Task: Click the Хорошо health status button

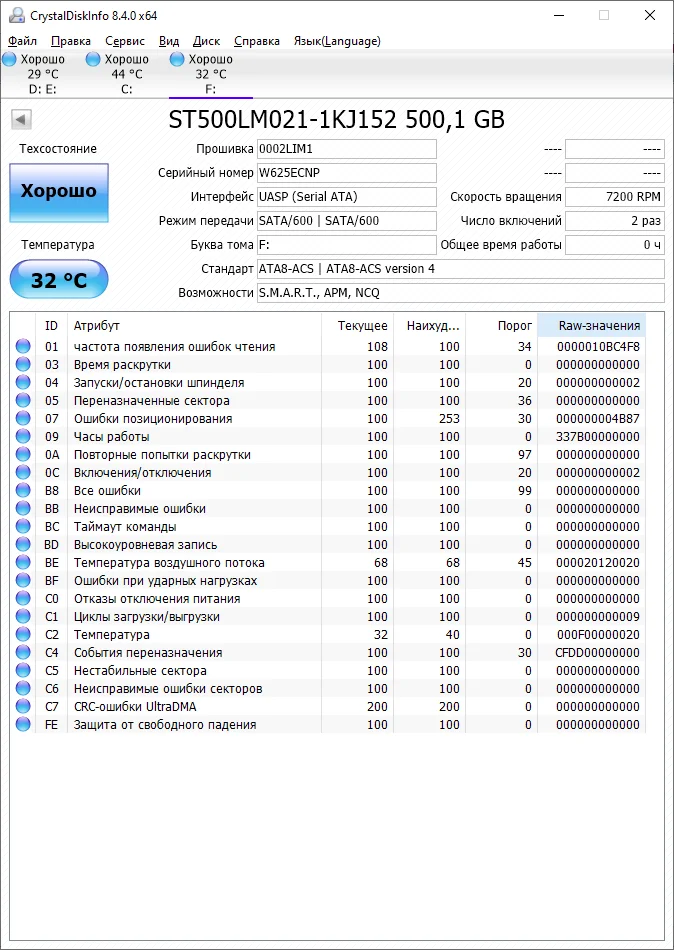Action: [59, 192]
